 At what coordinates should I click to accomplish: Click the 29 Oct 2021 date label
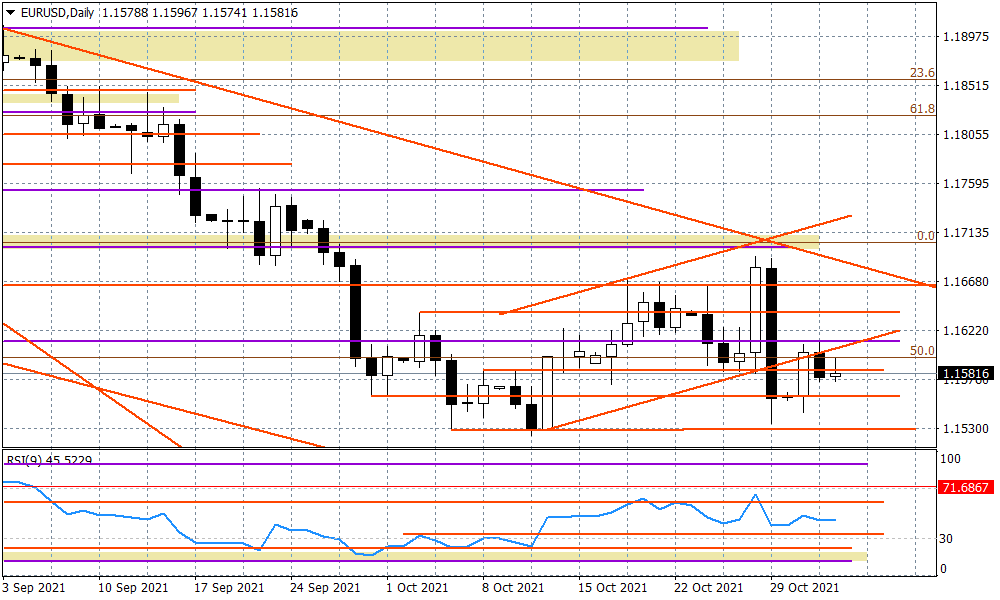coord(805,587)
